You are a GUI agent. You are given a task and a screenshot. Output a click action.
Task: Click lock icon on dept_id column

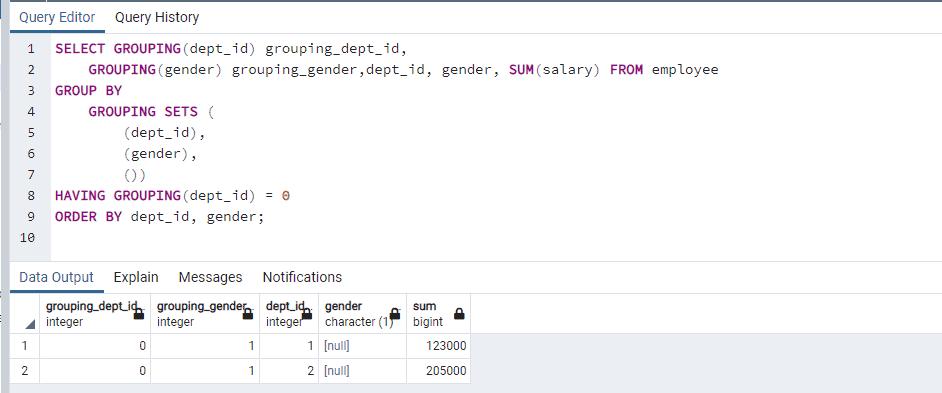pyautogui.click(x=307, y=313)
